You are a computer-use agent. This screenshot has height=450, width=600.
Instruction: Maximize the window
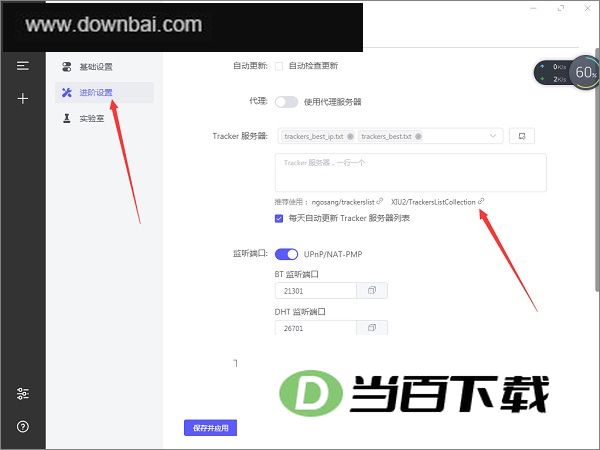click(561, 8)
